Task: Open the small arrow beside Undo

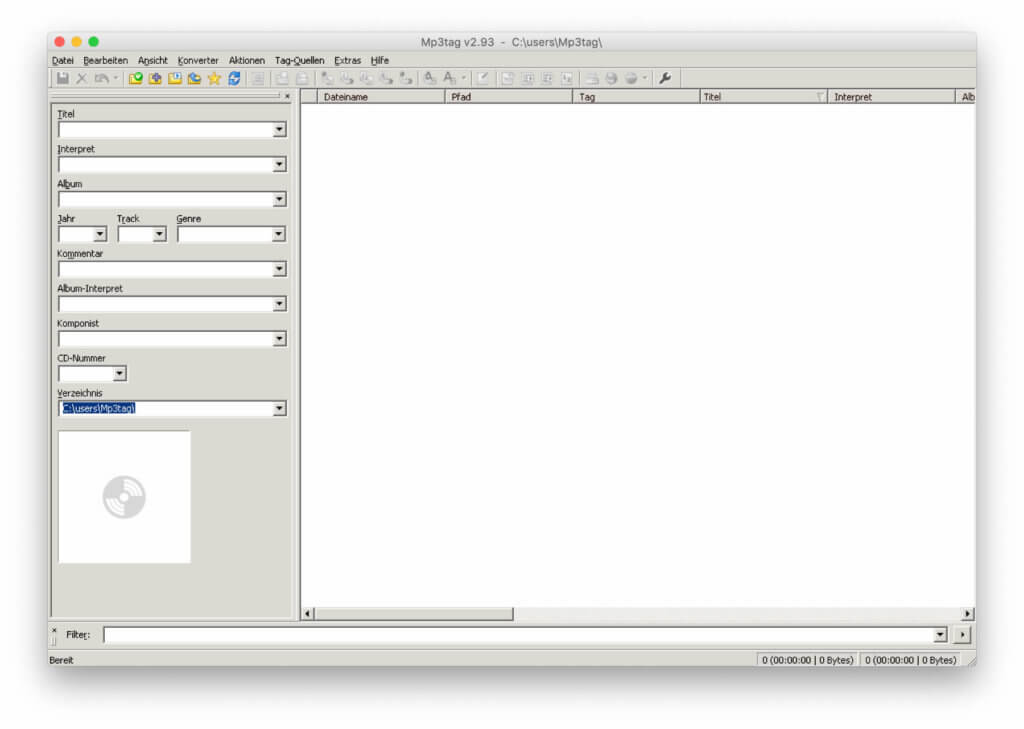Action: [116, 78]
